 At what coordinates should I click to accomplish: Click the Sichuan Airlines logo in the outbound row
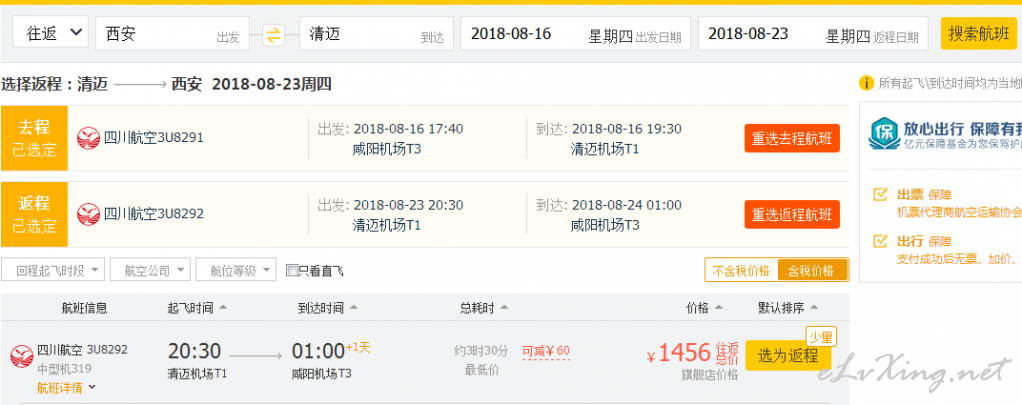pos(89,138)
